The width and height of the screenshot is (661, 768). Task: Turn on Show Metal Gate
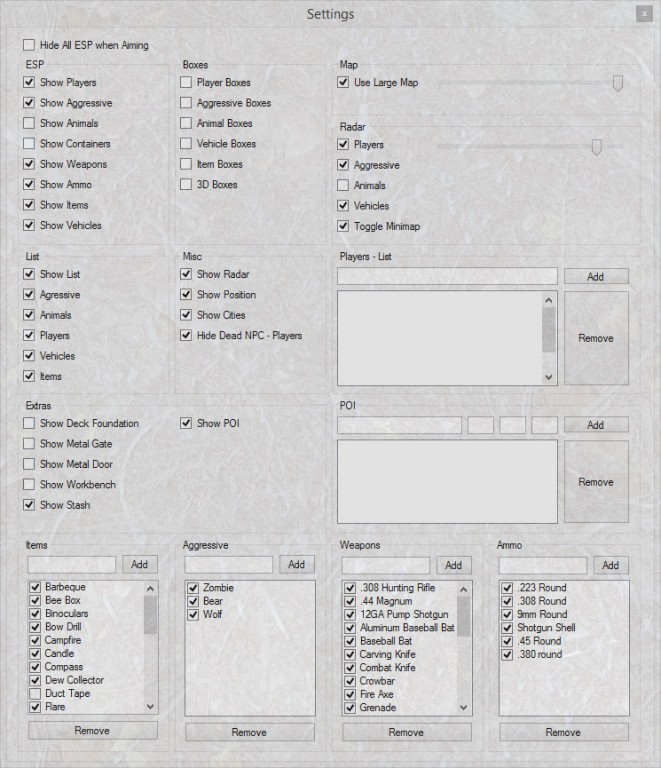(x=29, y=444)
